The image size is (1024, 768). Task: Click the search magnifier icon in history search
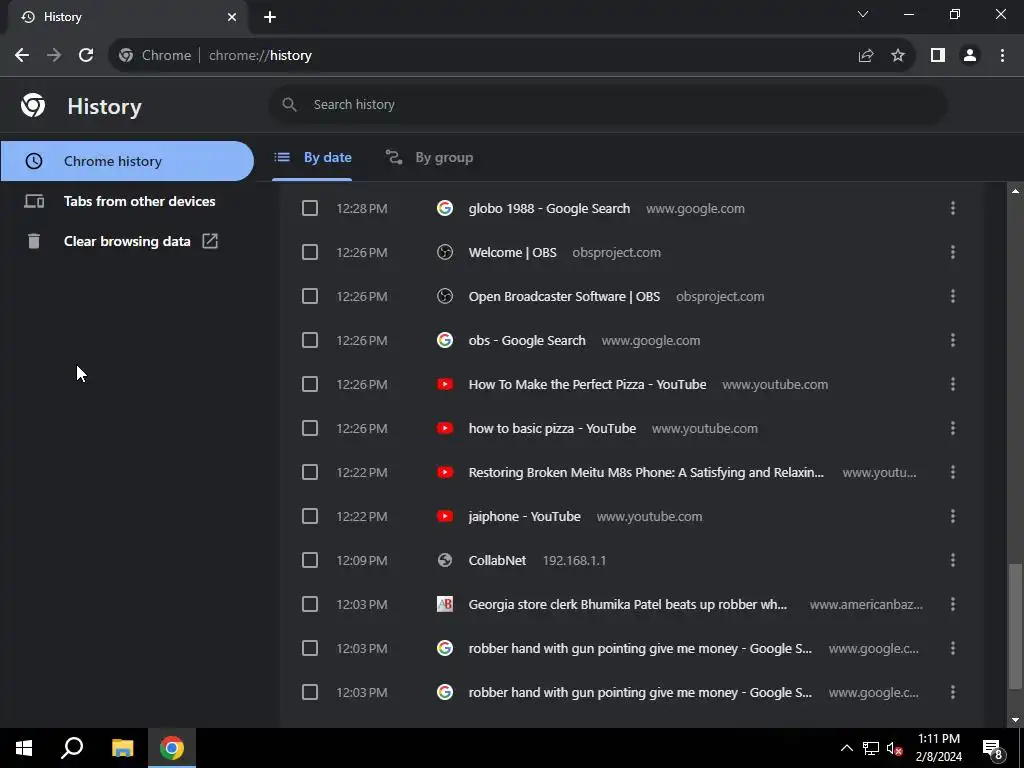[x=289, y=104]
